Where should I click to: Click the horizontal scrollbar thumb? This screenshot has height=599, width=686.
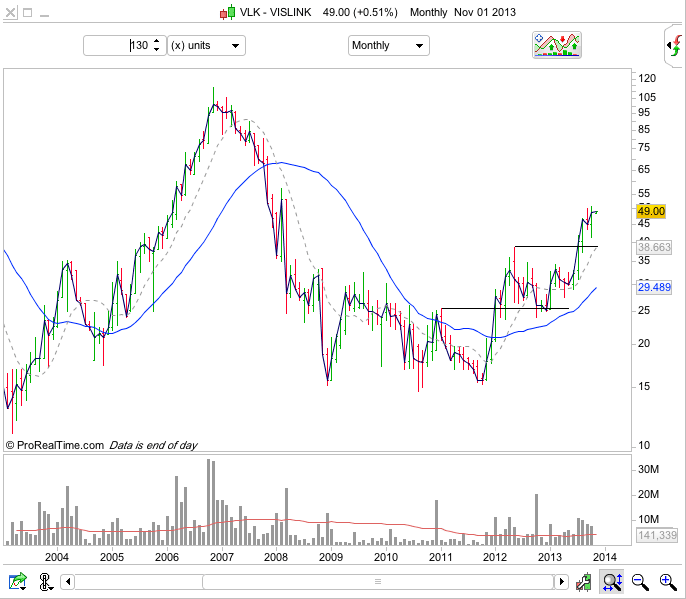(x=378, y=581)
